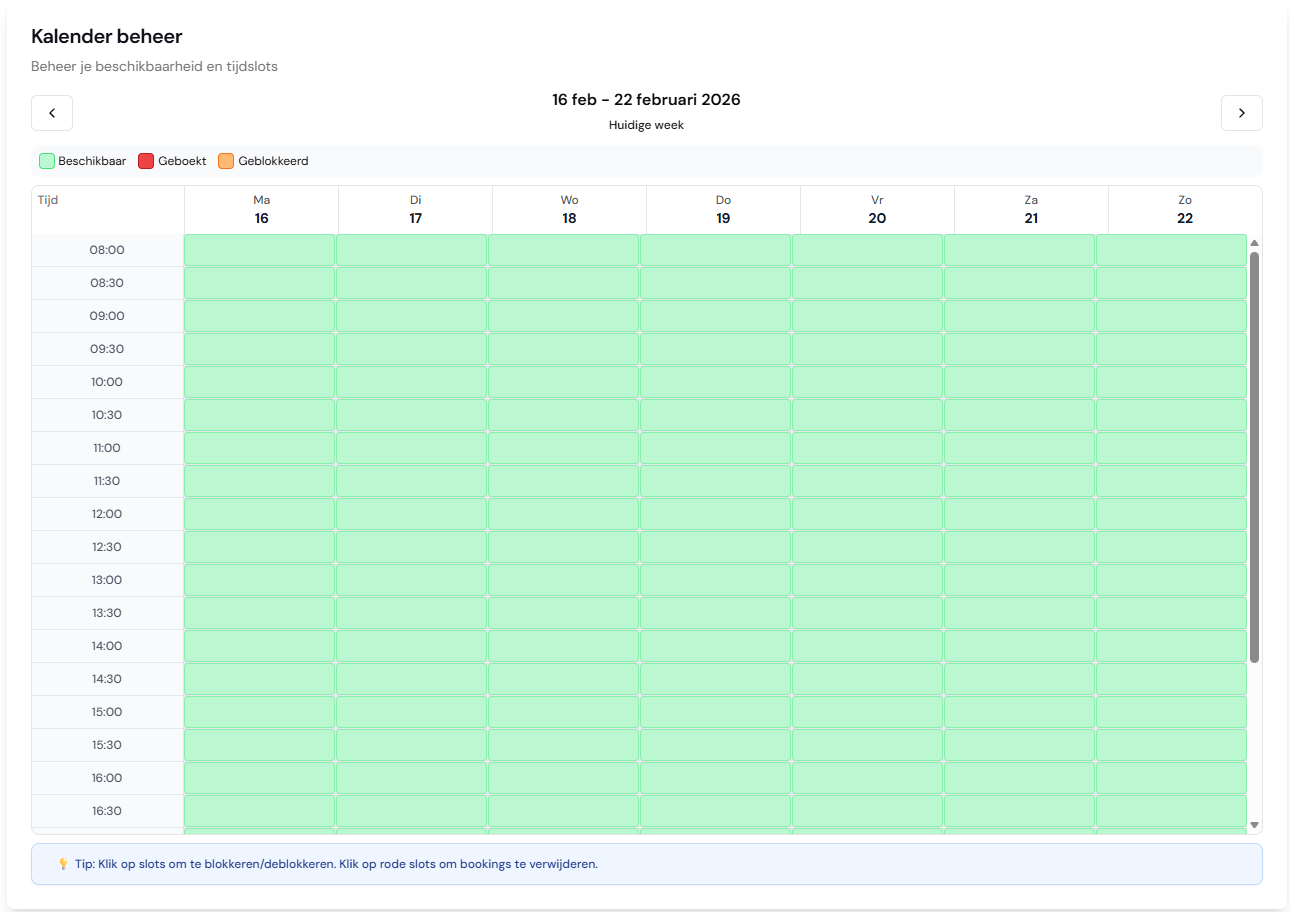
Task: Click the 'Huidige week' label
Action: (646, 125)
